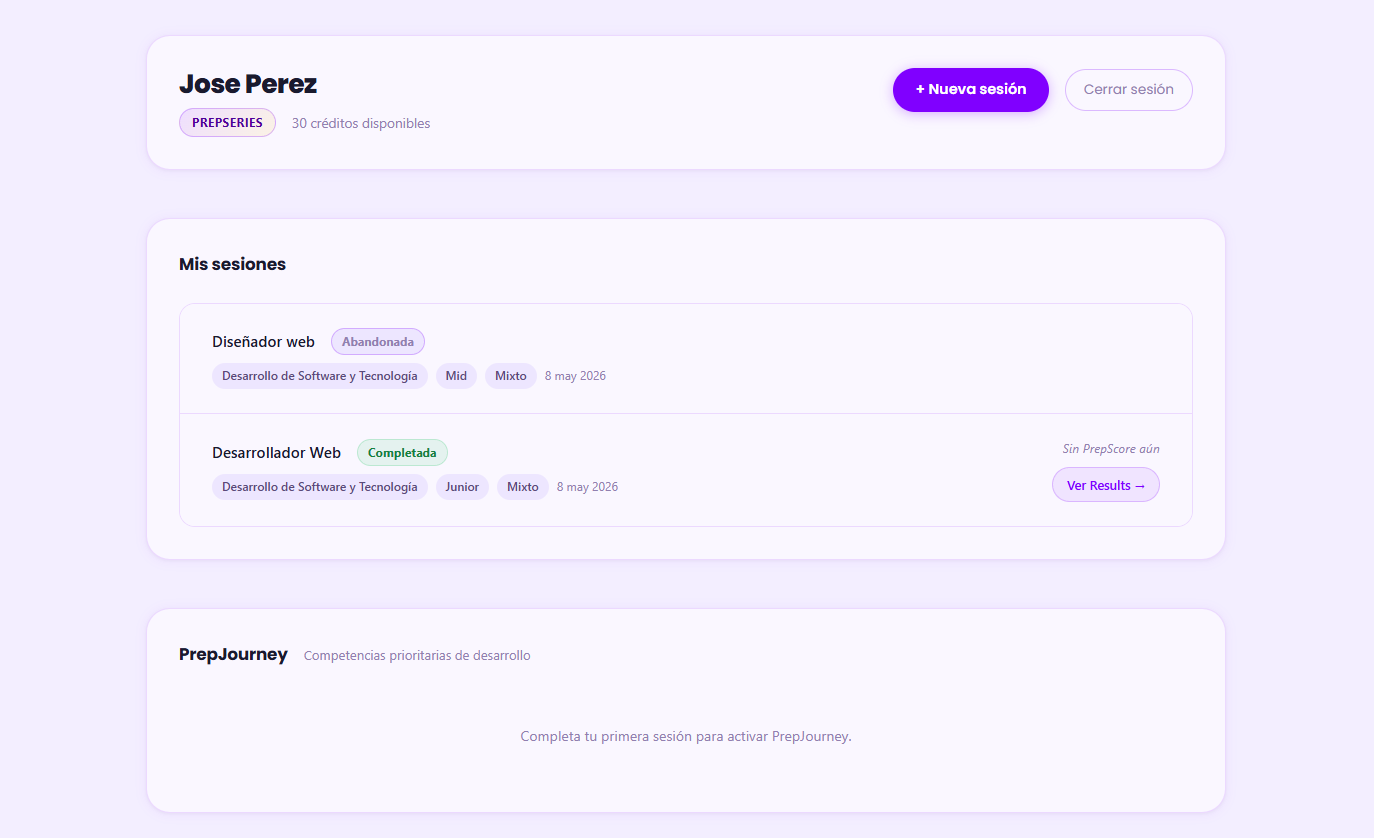Click the 30 créditos disponibles text
1374x838 pixels.
point(361,124)
